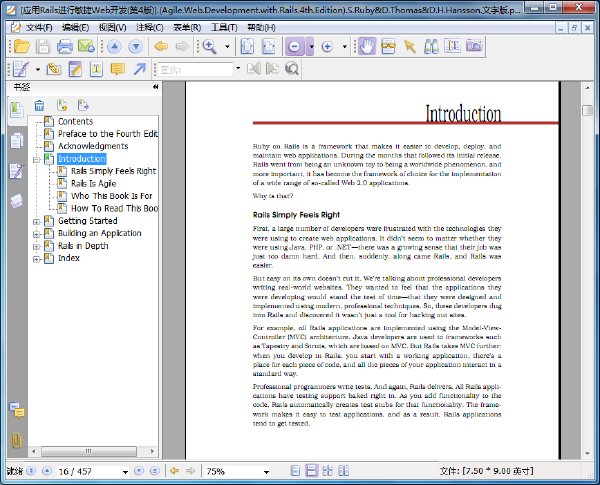Open the Pages panel in the sidebar

(x=17, y=140)
